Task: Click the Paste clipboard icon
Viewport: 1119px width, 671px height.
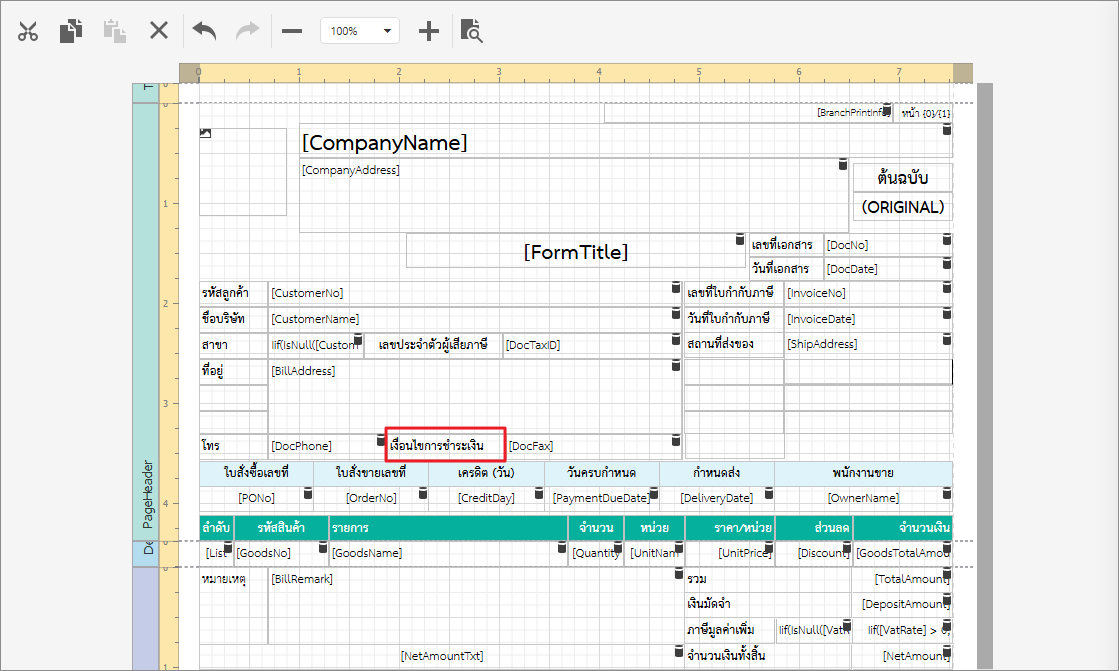Action: [x=115, y=31]
